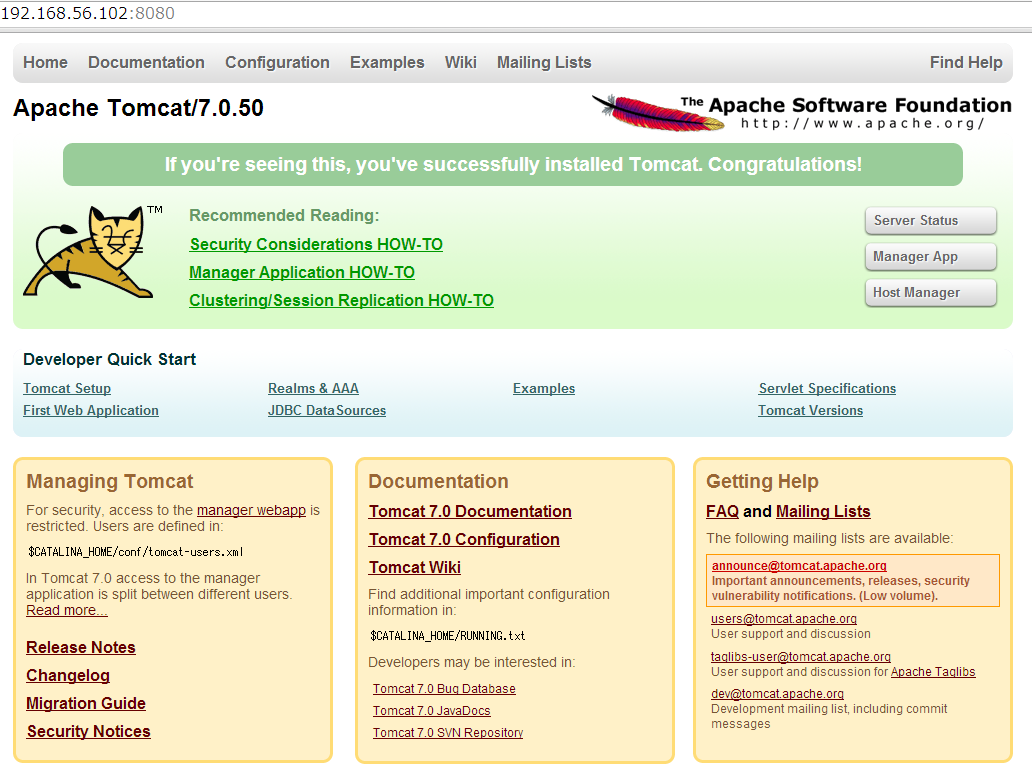Click the browser address bar URL

[x=88, y=13]
